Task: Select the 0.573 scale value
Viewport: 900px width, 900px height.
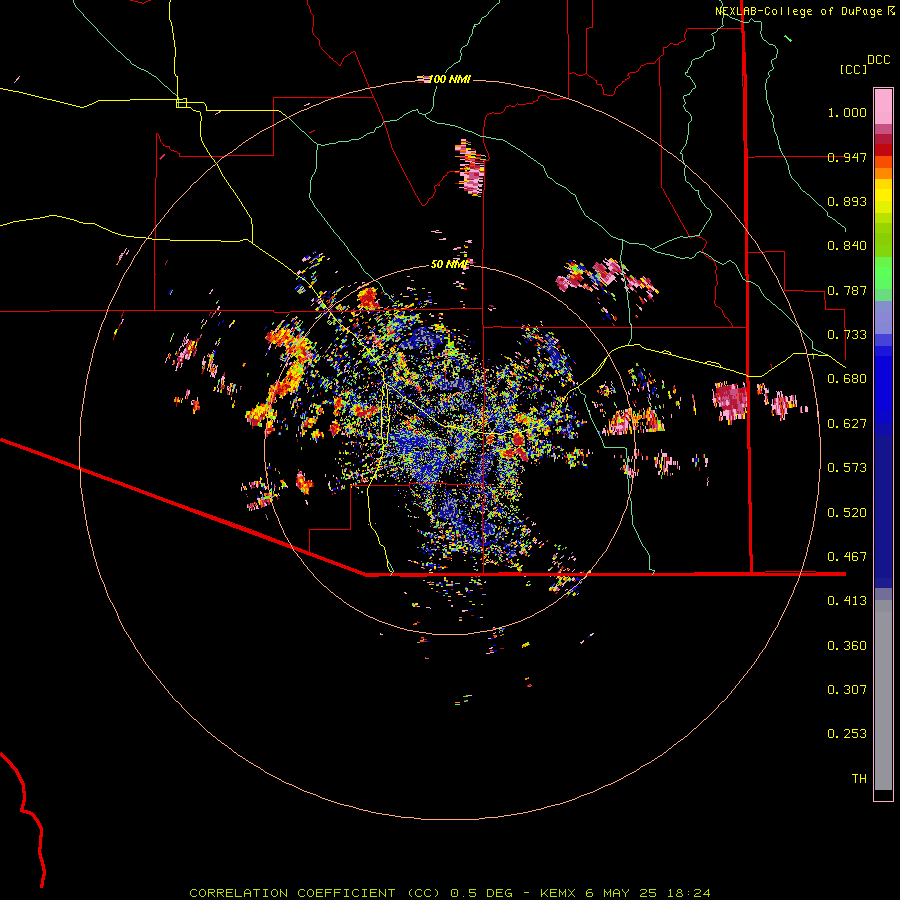Action: coord(847,468)
